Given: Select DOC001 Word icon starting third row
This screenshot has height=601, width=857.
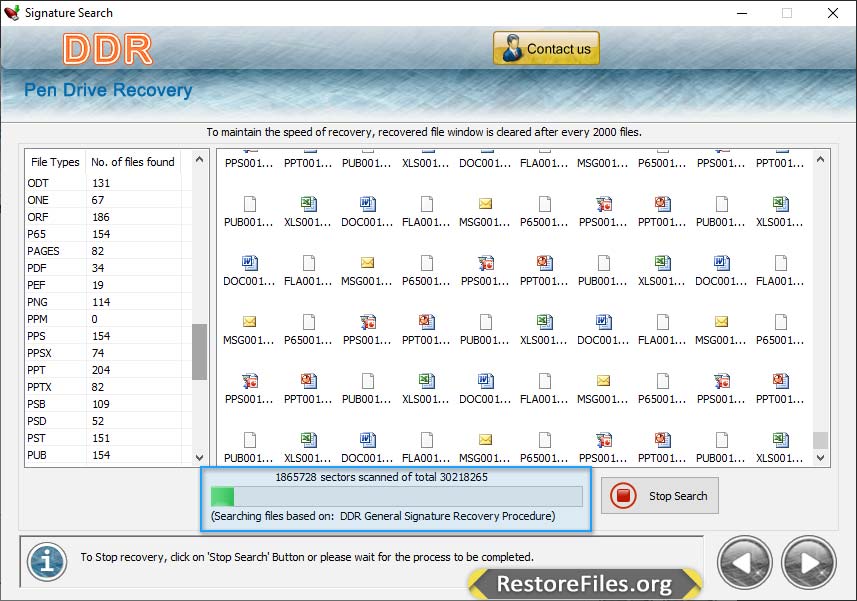Looking at the screenshot, I should coord(249,263).
